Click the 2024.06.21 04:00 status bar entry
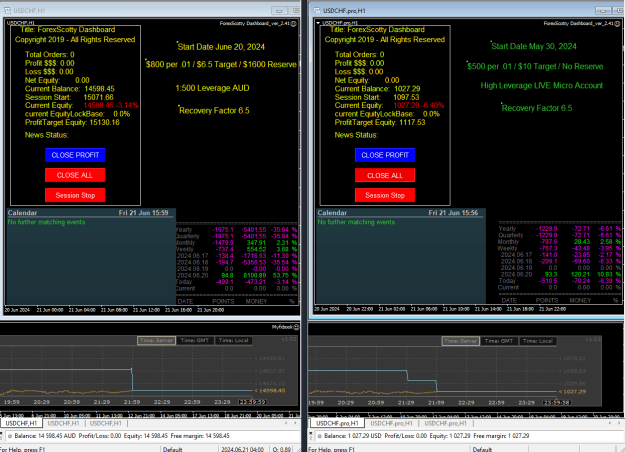 (242, 449)
